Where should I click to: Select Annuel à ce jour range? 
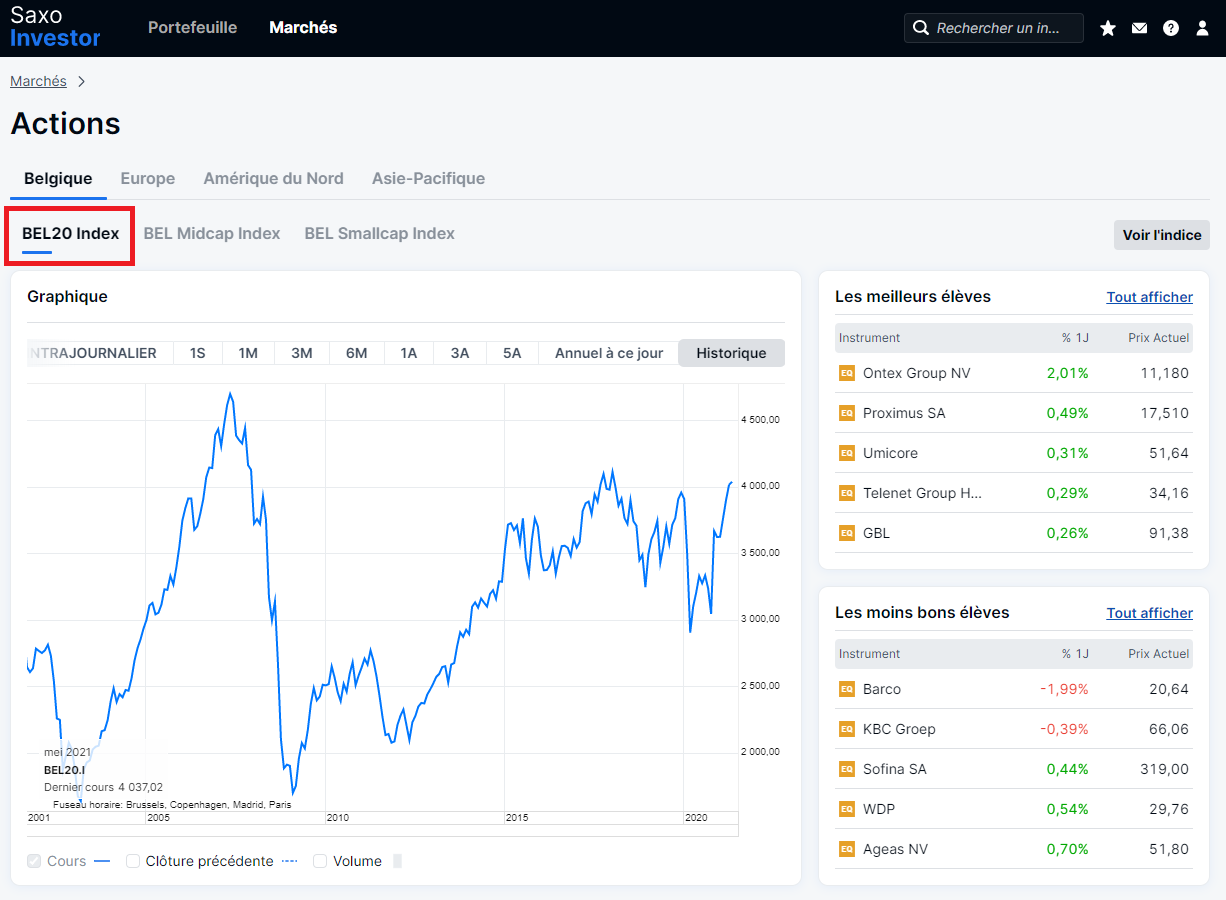pos(609,353)
